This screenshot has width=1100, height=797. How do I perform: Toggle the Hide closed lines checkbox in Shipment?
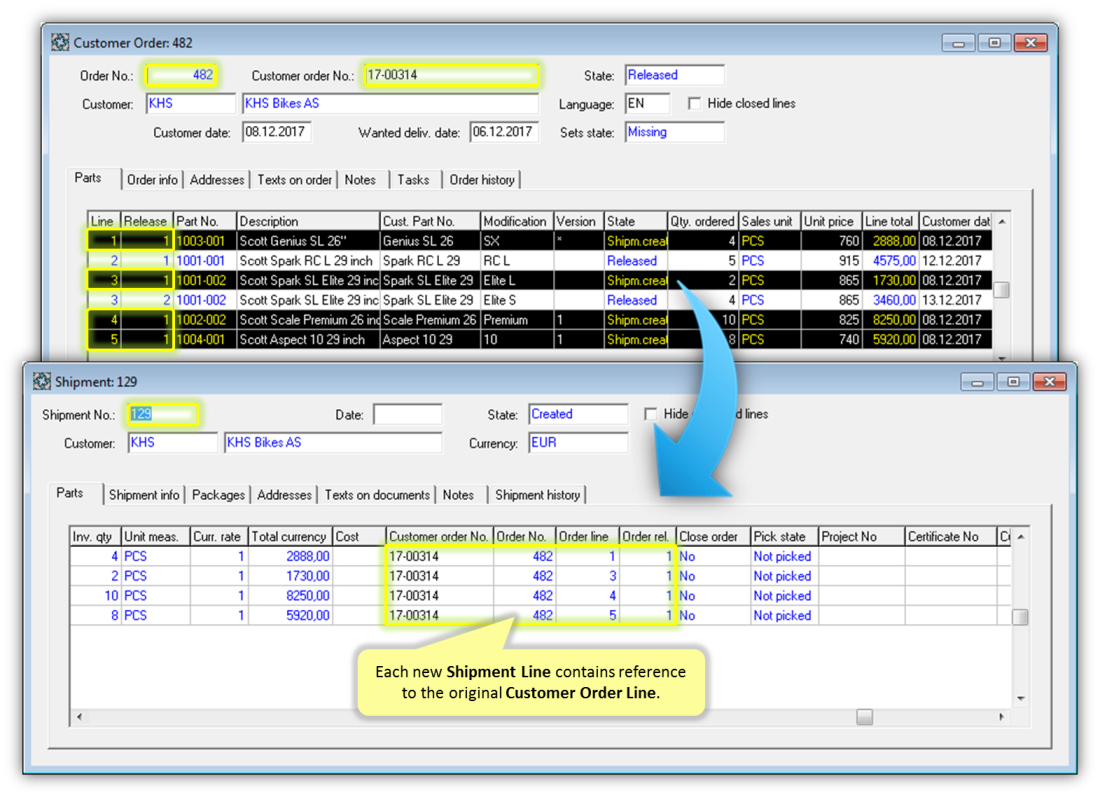click(650, 414)
